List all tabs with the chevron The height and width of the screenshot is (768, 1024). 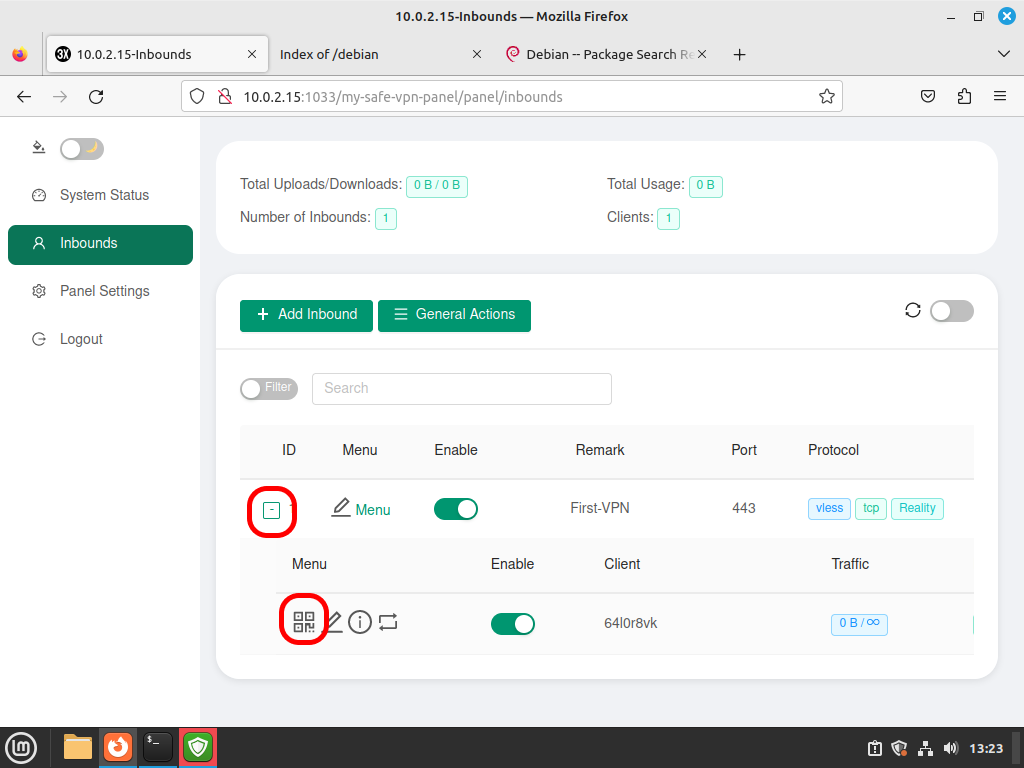coord(1004,54)
